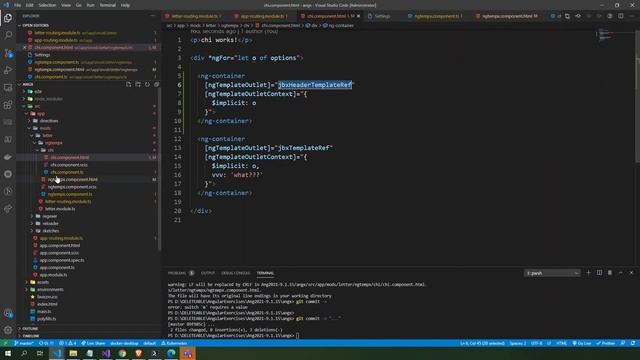640x360 pixels.
Task: Kill terminal with trash icon
Action: coord(610,273)
